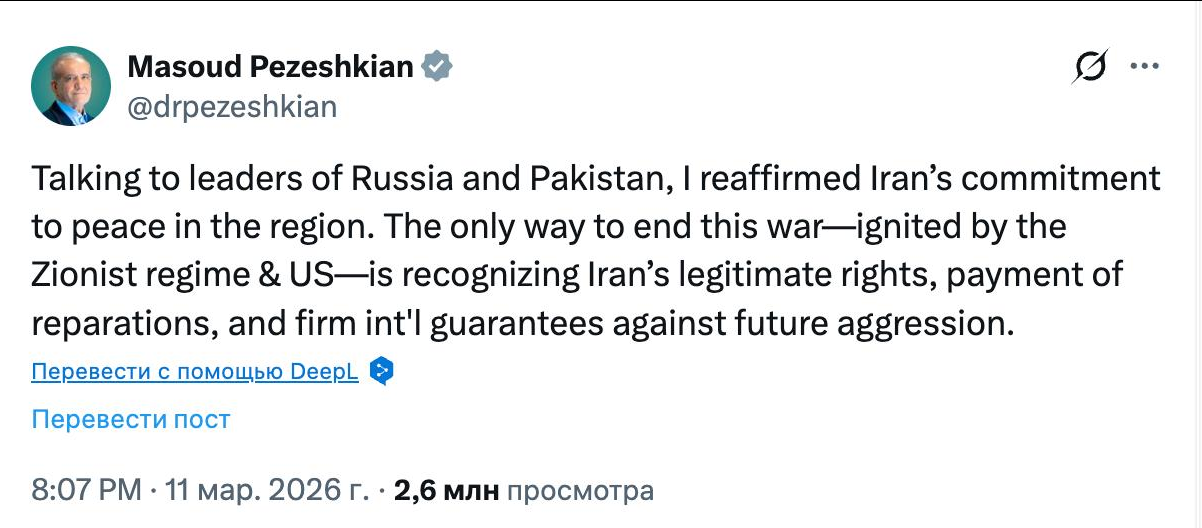Click the "Перевести пост" translate link
The width and height of the screenshot is (1202, 528).
pos(131,419)
